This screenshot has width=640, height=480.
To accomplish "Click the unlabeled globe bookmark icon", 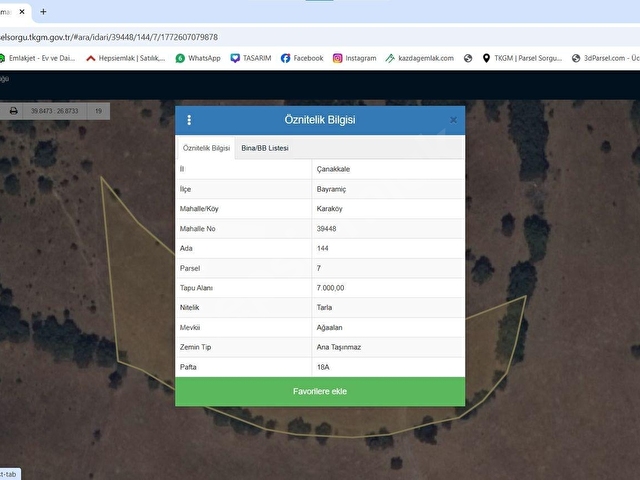I will pyautogui.click(x=468, y=58).
